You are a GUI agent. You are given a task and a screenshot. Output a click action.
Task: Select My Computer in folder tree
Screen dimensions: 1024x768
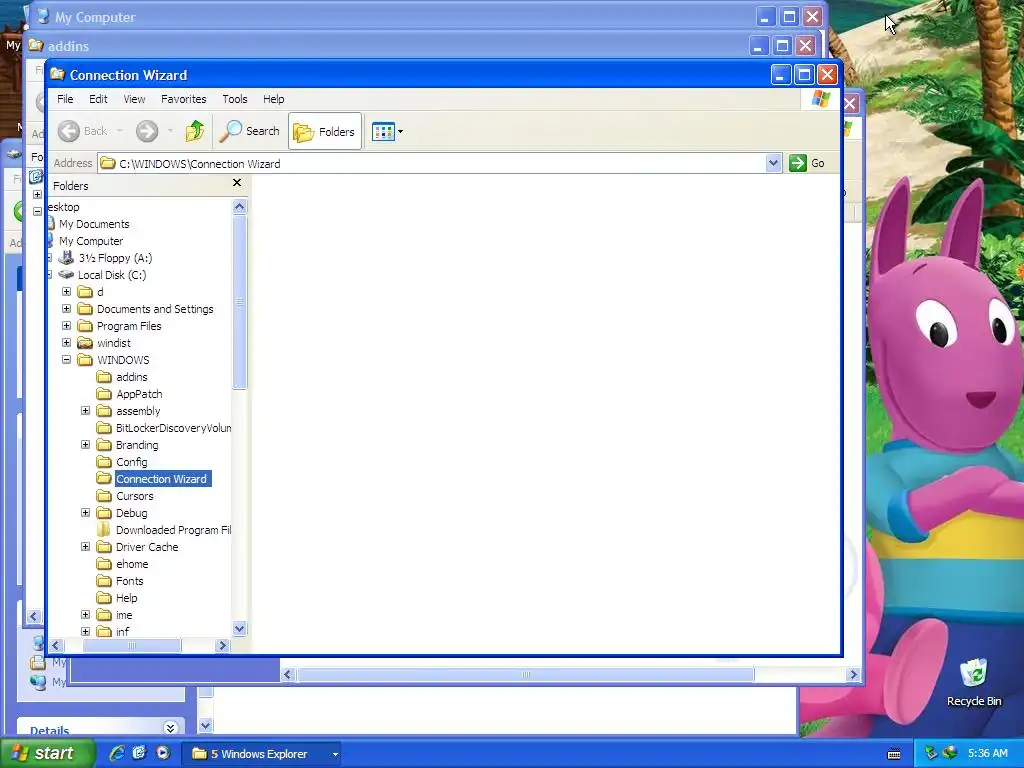click(91, 241)
